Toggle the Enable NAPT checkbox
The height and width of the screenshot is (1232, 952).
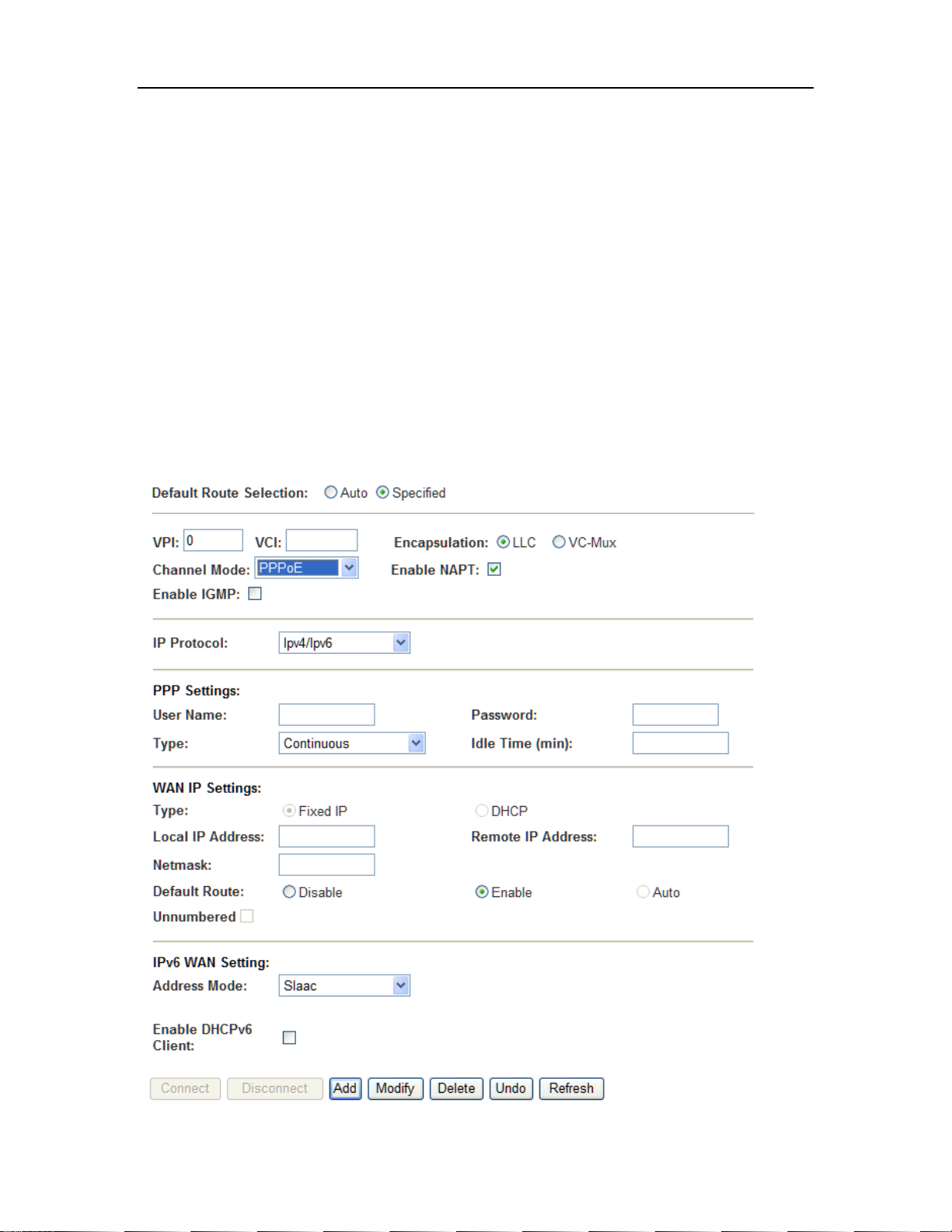coord(494,570)
